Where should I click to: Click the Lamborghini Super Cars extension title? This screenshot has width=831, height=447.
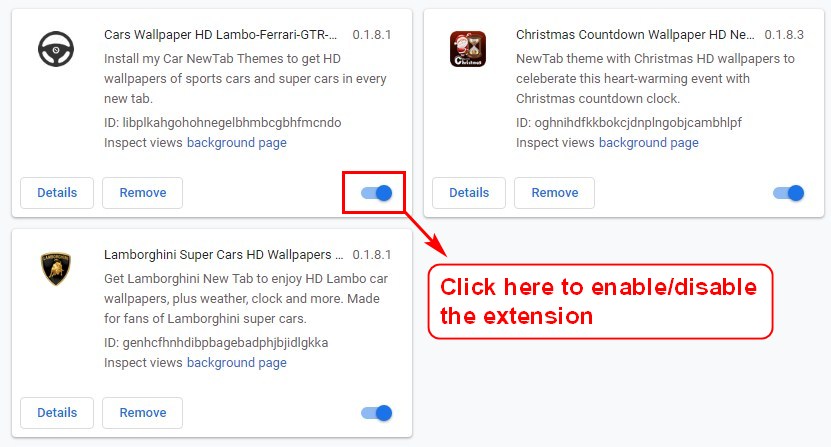(224, 255)
